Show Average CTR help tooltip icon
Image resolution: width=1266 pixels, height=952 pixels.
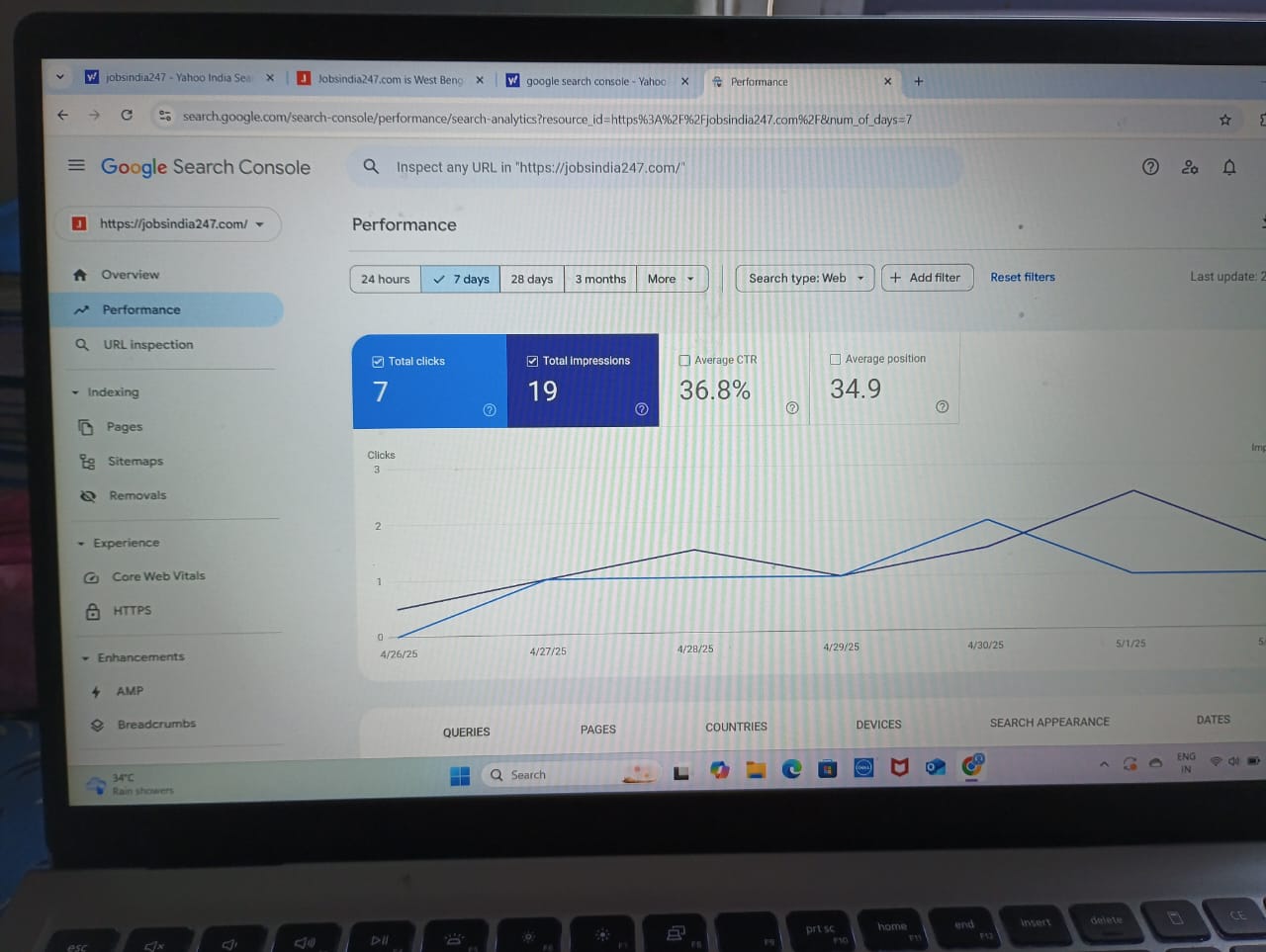(x=792, y=407)
